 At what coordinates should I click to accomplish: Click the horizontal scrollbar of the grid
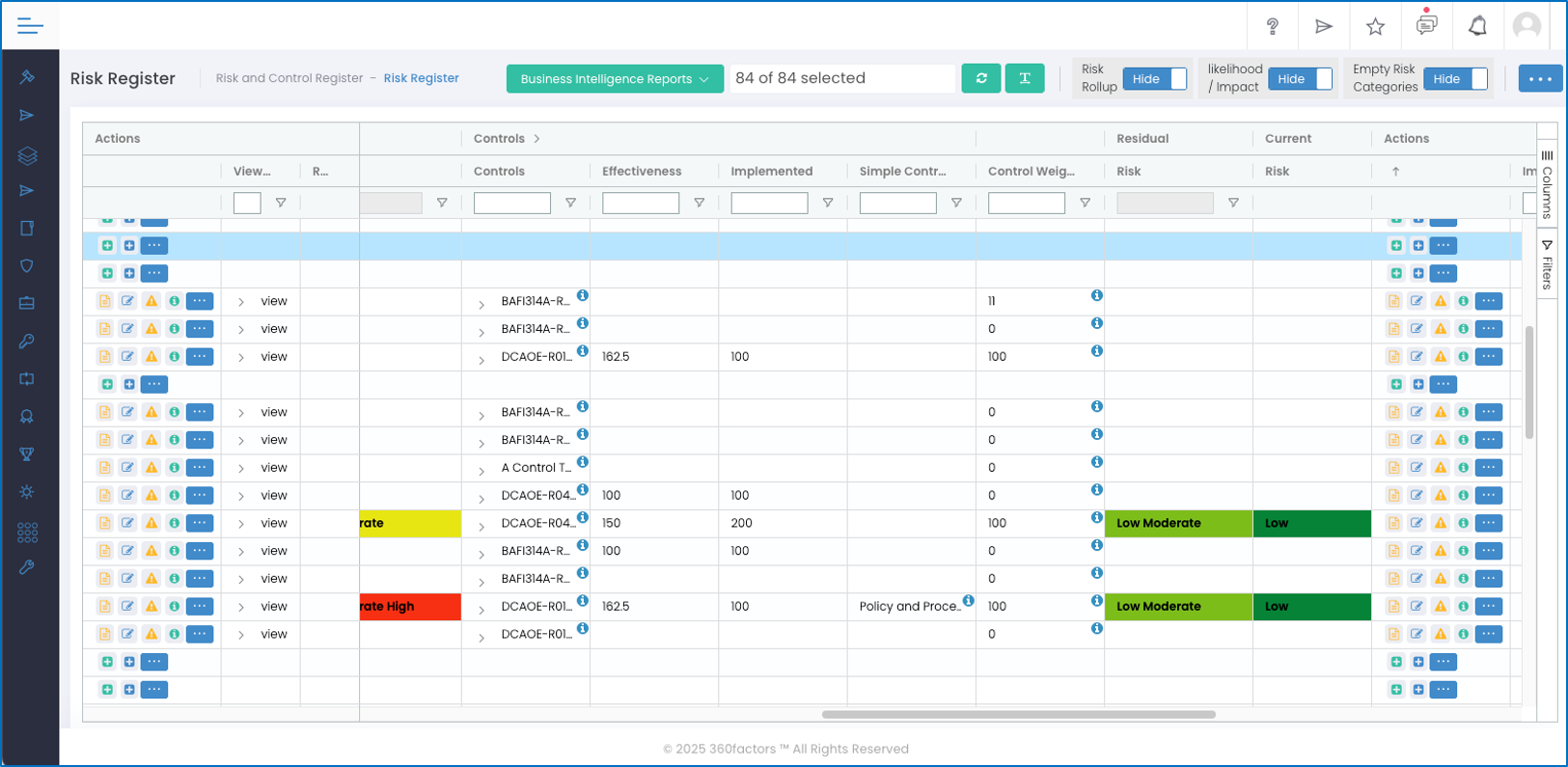coord(1018,715)
